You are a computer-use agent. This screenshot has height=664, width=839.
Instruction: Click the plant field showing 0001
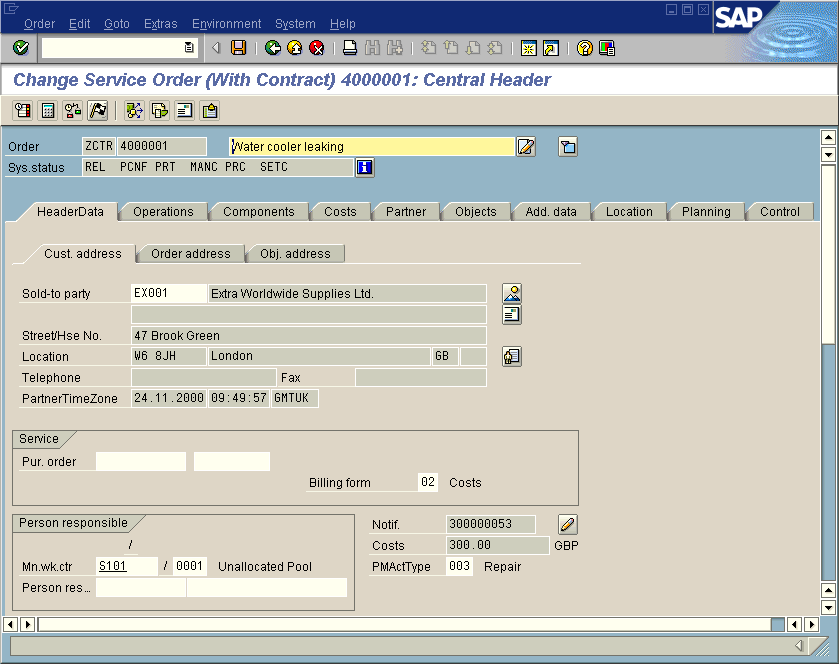[190, 566]
